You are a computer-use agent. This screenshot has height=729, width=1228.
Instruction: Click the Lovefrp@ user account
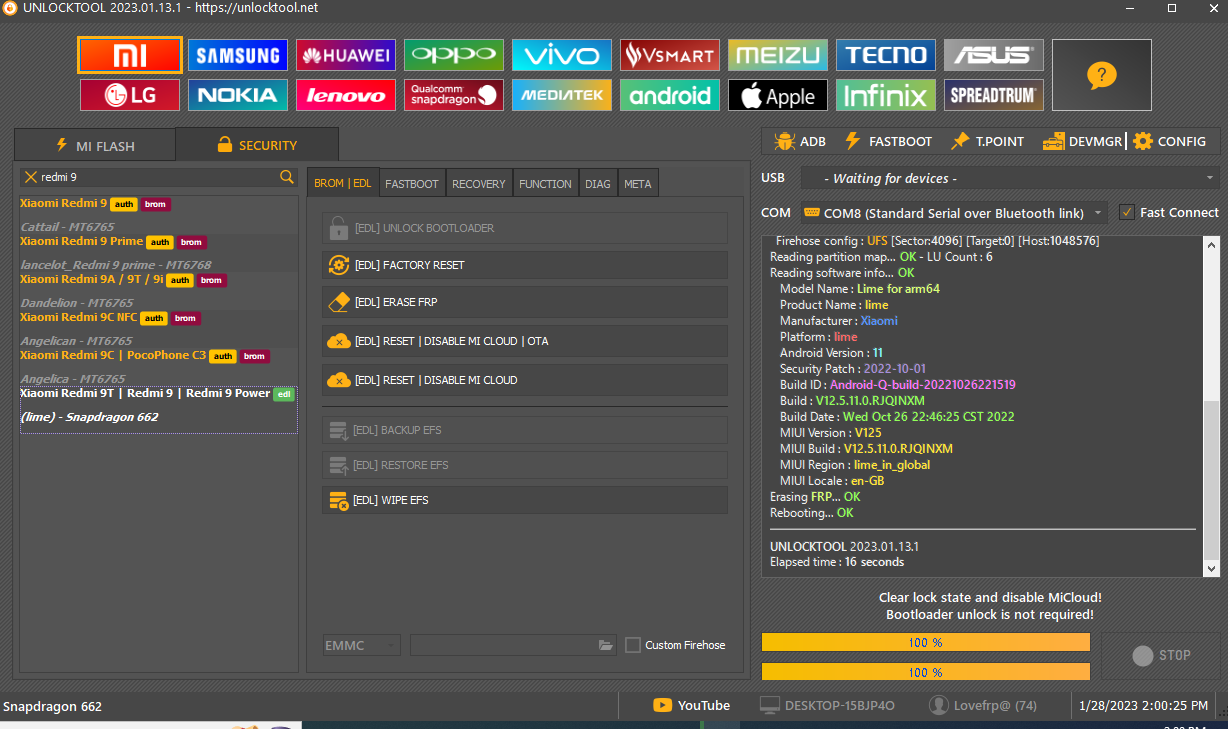983,706
